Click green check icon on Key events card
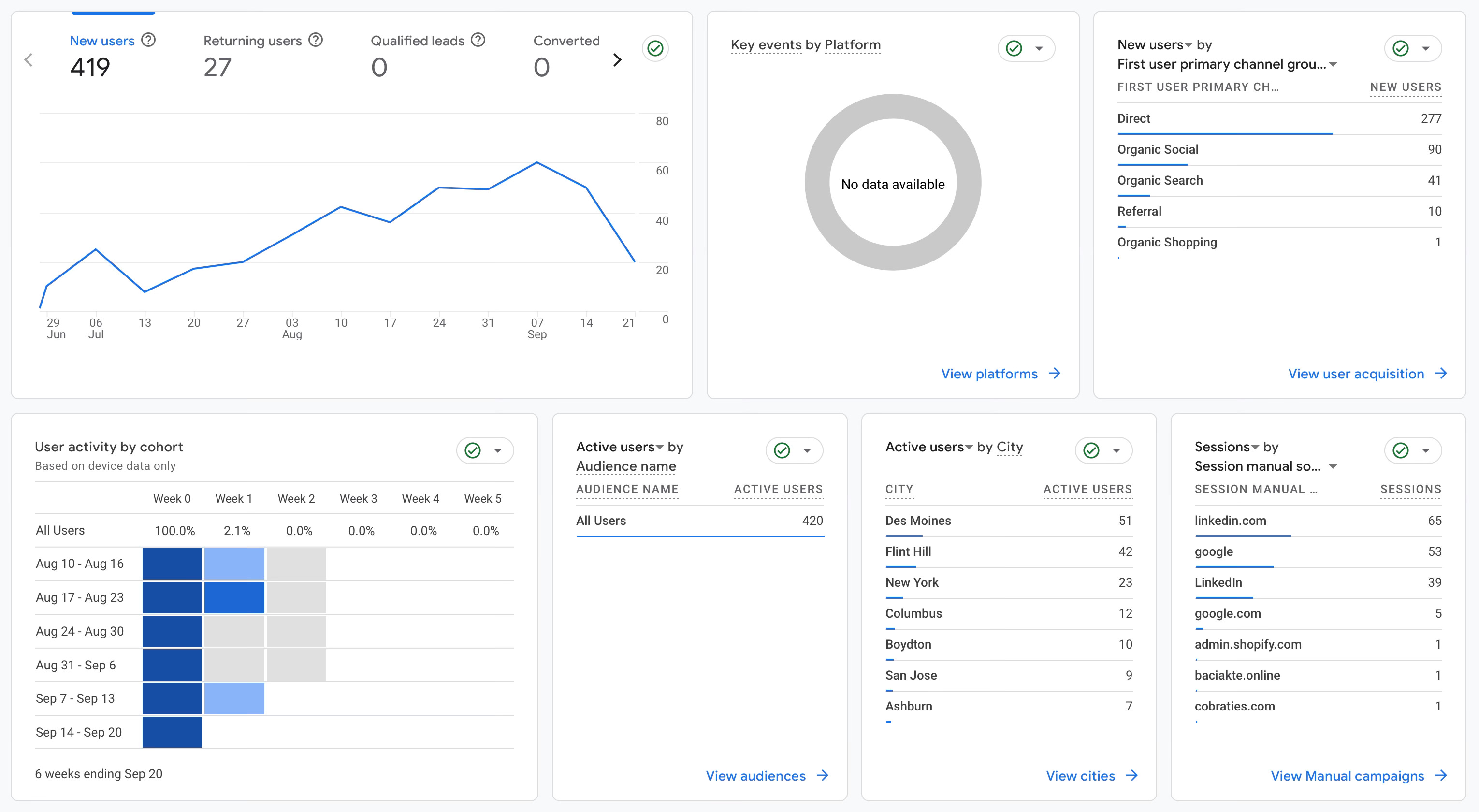This screenshot has width=1479, height=812. pyautogui.click(x=1014, y=48)
